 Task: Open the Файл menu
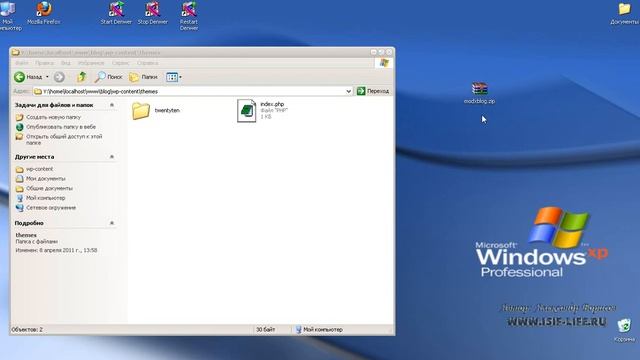22,63
